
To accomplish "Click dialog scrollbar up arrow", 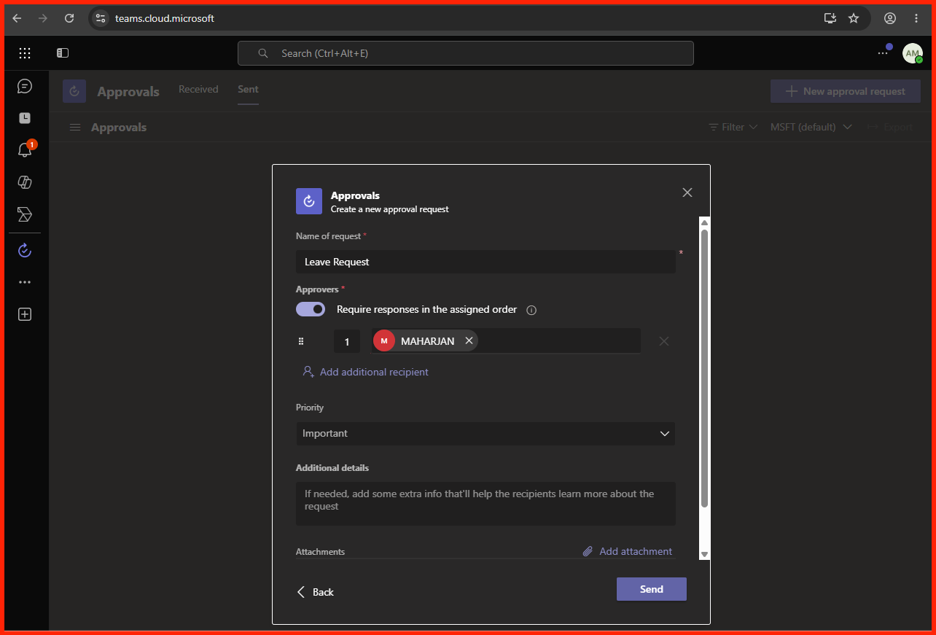I will point(704,222).
